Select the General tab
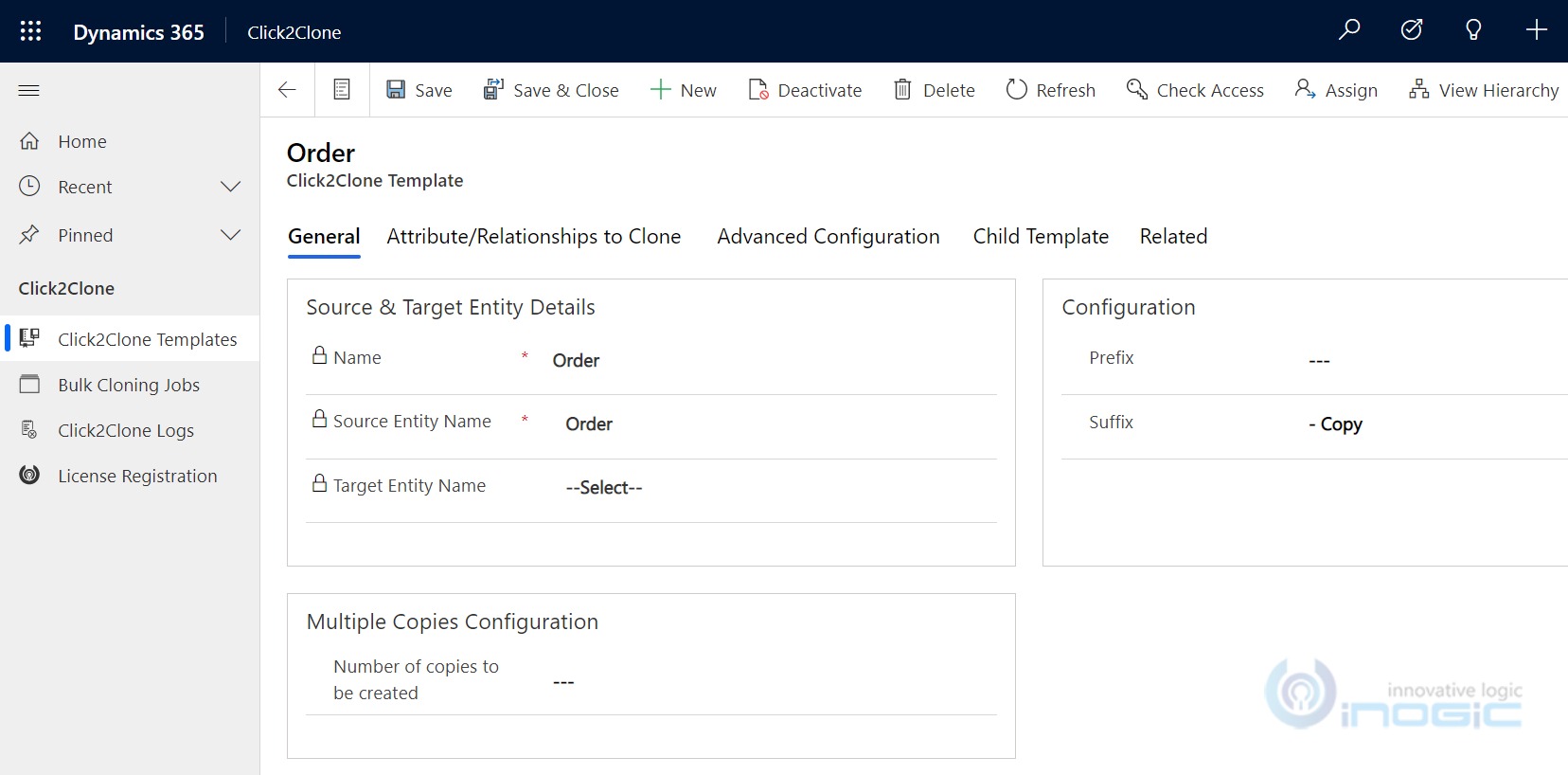This screenshot has width=1568, height=775. point(324,237)
